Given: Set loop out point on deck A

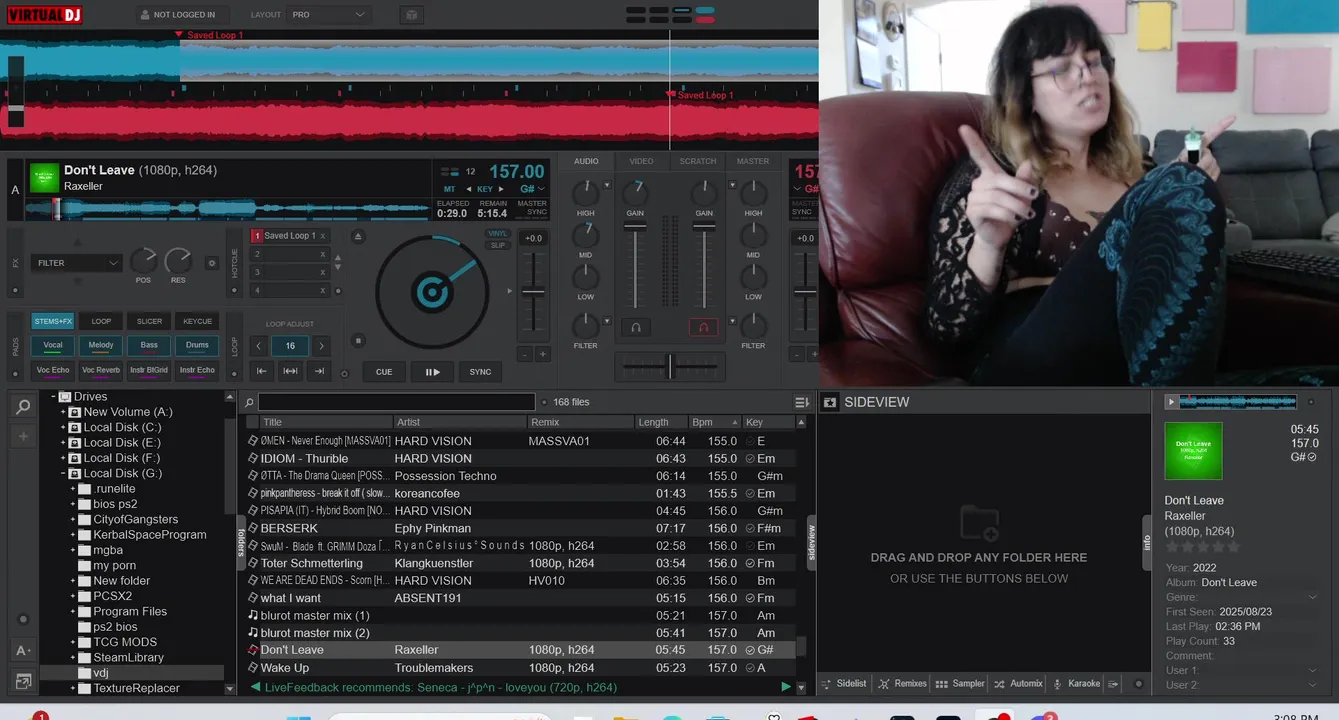Looking at the screenshot, I should click(320, 371).
